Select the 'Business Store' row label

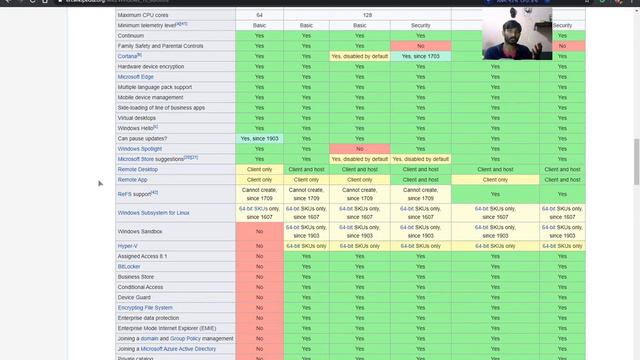coord(136,277)
